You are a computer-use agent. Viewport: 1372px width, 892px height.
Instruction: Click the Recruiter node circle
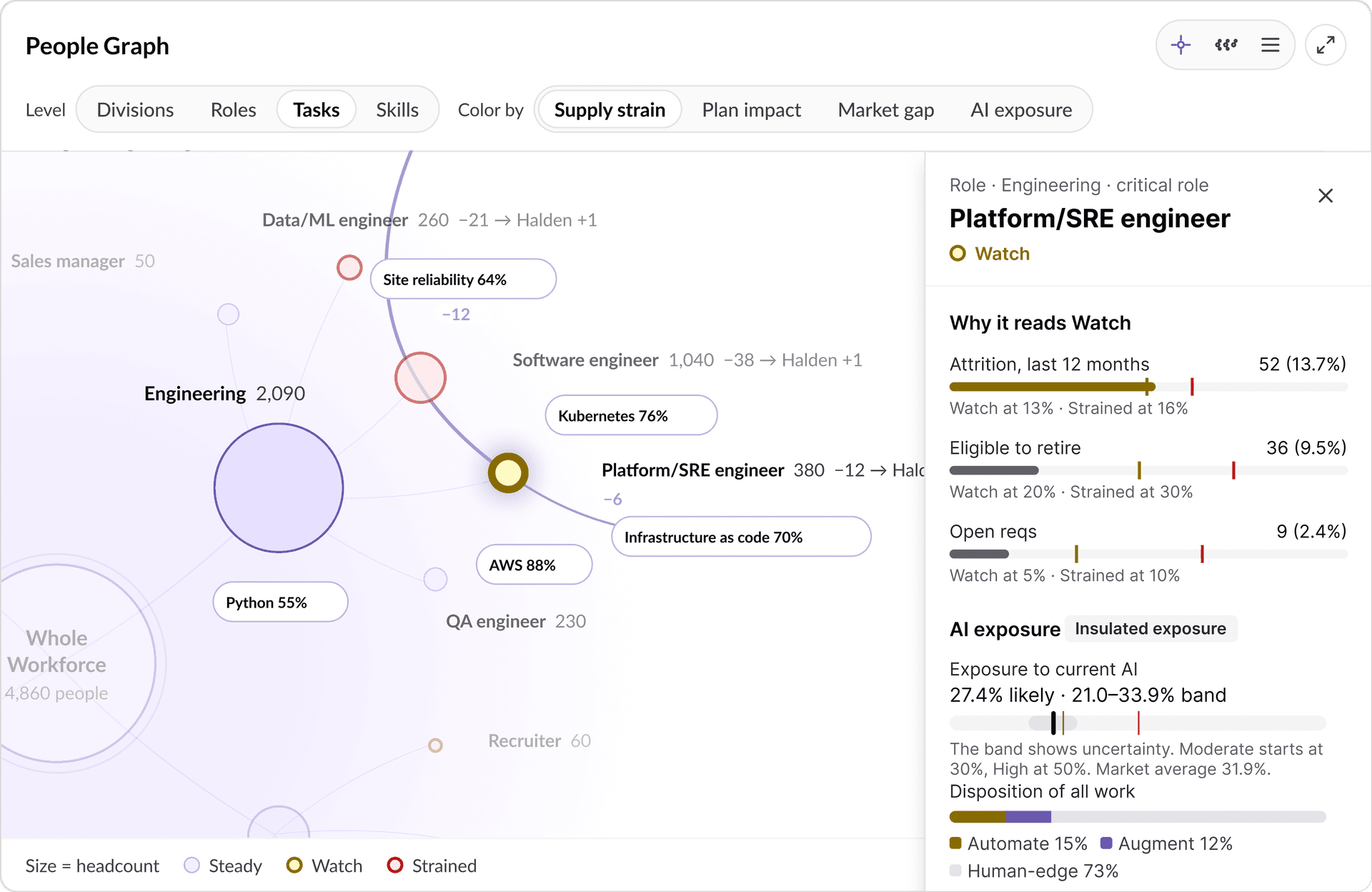coord(435,745)
